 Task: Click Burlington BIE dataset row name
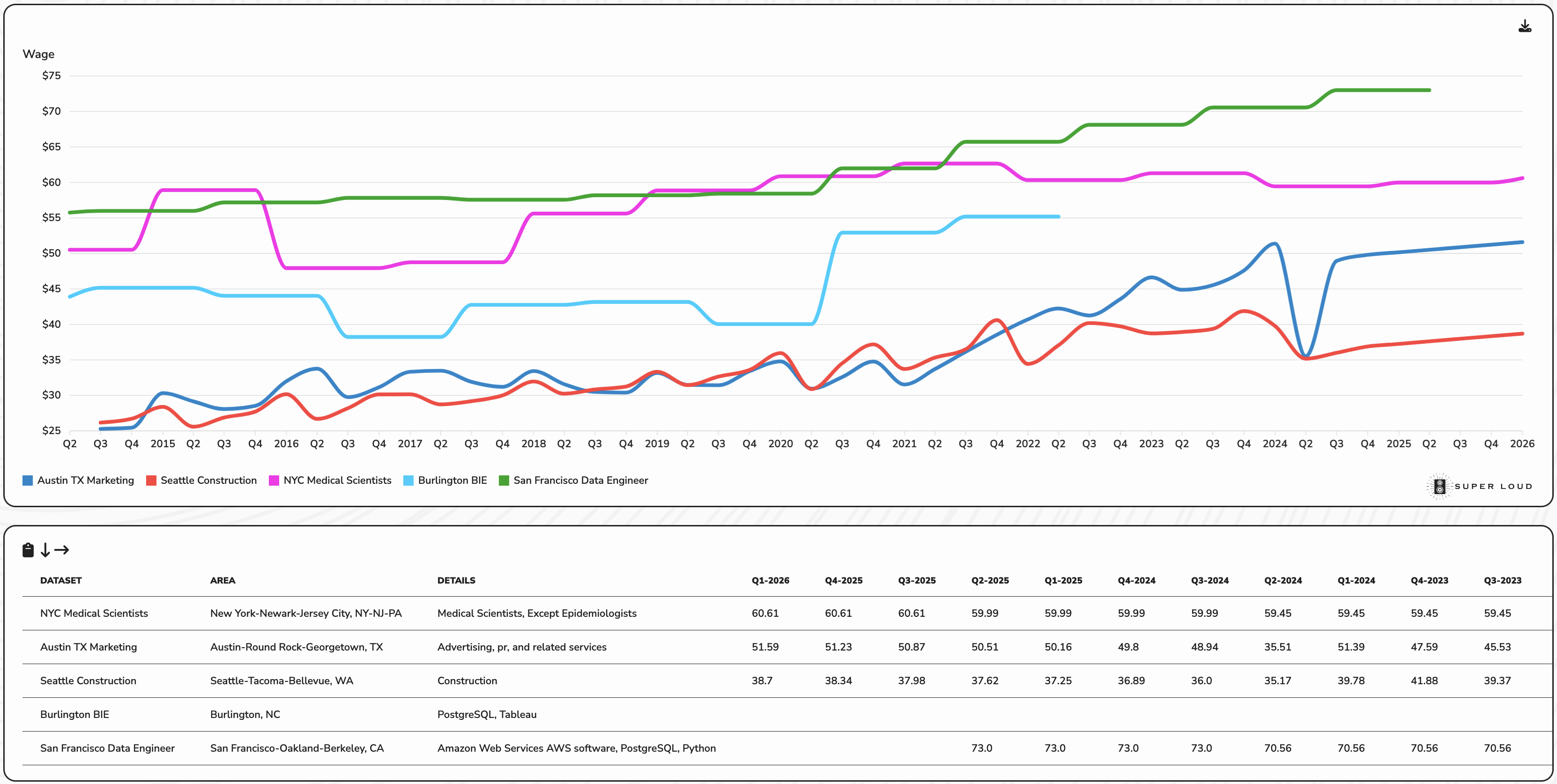tap(74, 714)
